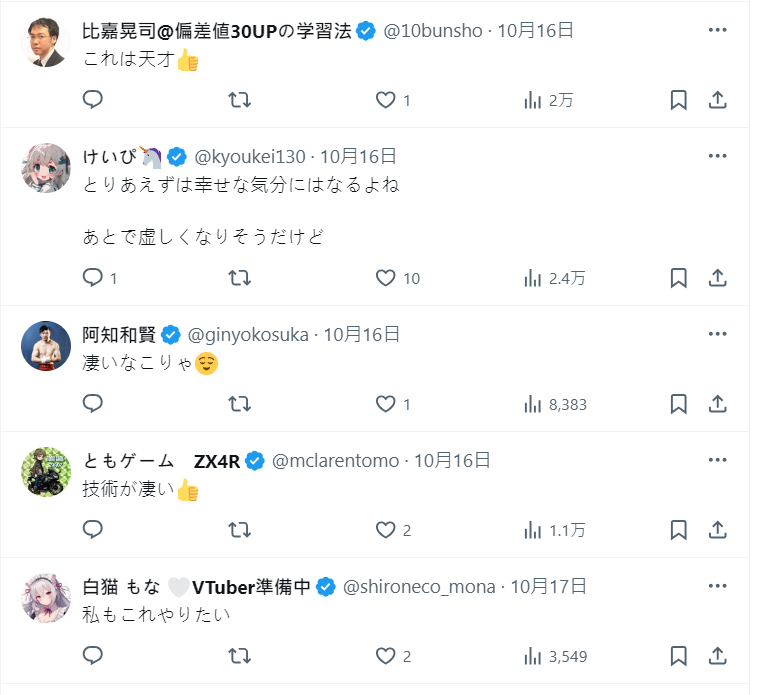Open @shironeco_mona profile handle
This screenshot has height=695, width=758.
click(x=419, y=586)
